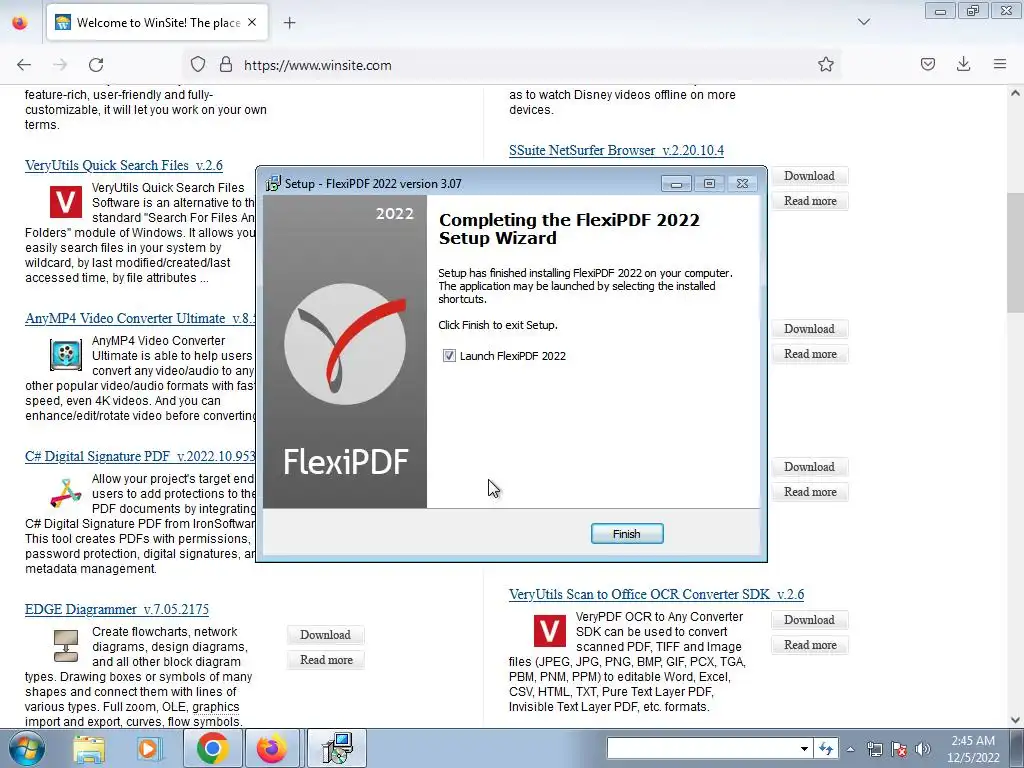
Task: Close the WinSite tab
Action: (252, 22)
